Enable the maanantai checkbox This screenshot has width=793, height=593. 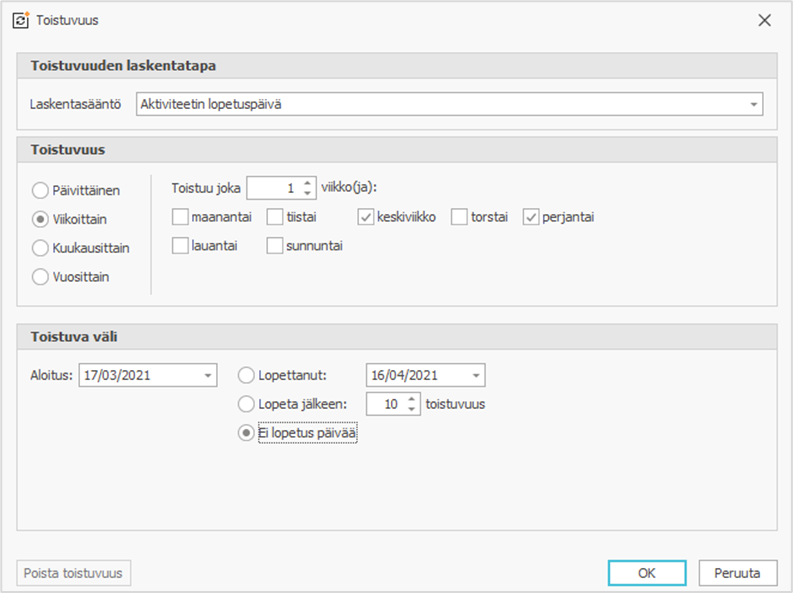180,216
